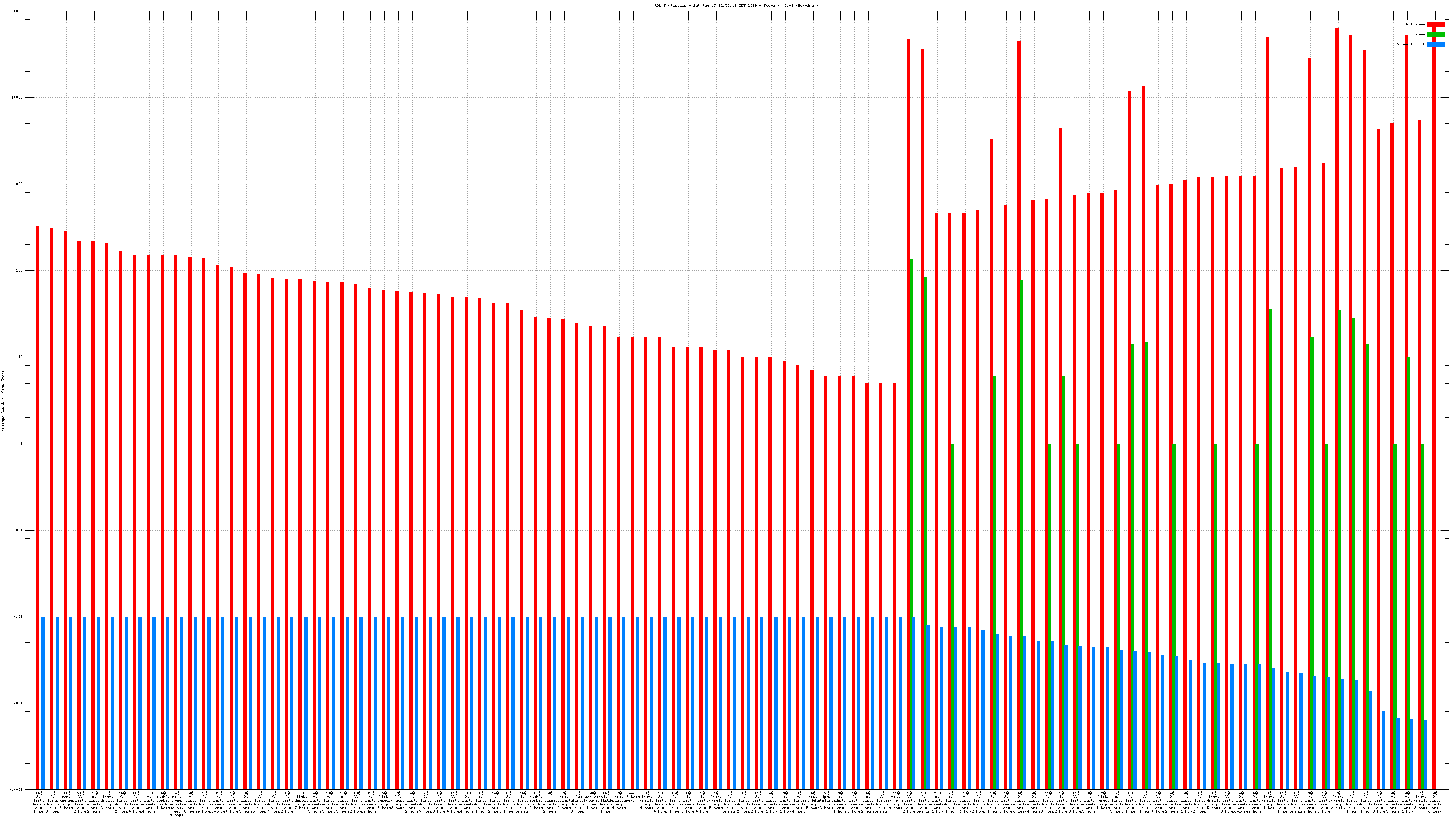This screenshot has width=1456, height=819.
Task: Click the RBL Statistics chart title
Action: click(736, 5)
